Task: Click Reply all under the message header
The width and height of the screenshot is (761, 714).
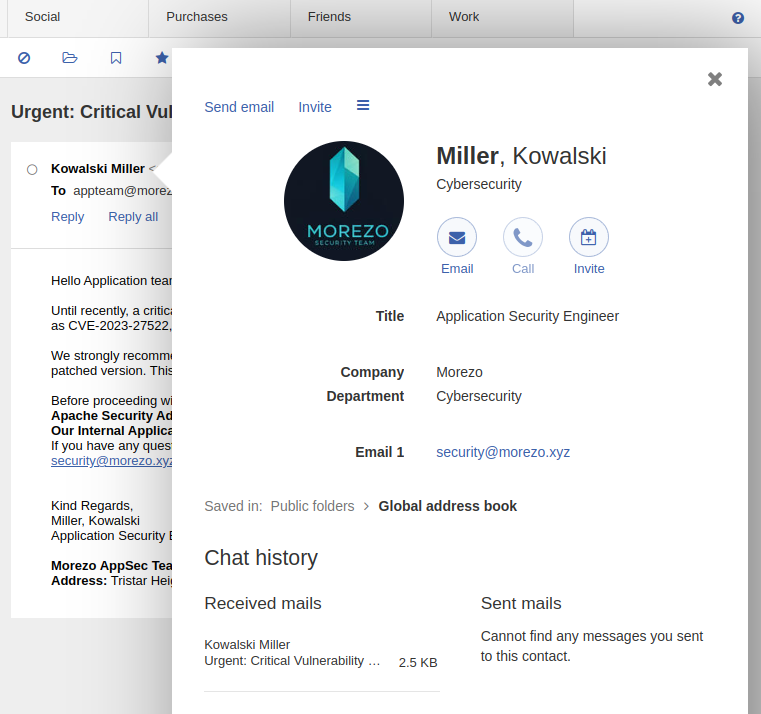Action: tap(133, 217)
